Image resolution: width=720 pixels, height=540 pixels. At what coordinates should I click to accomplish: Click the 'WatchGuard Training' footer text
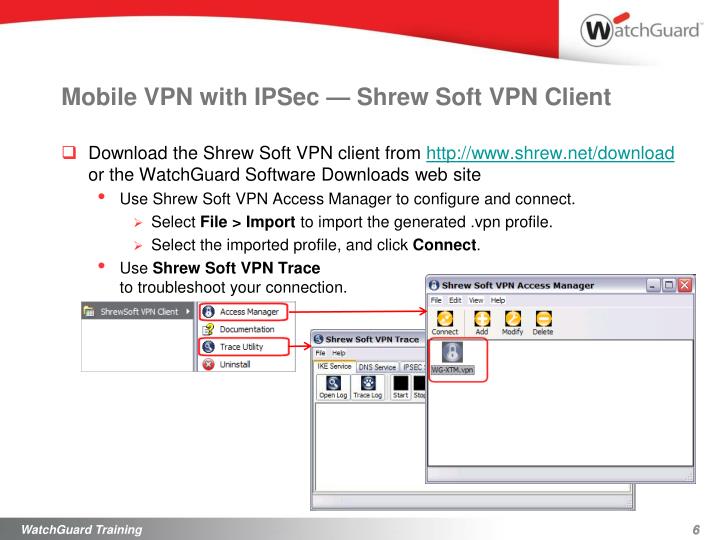[x=82, y=529]
